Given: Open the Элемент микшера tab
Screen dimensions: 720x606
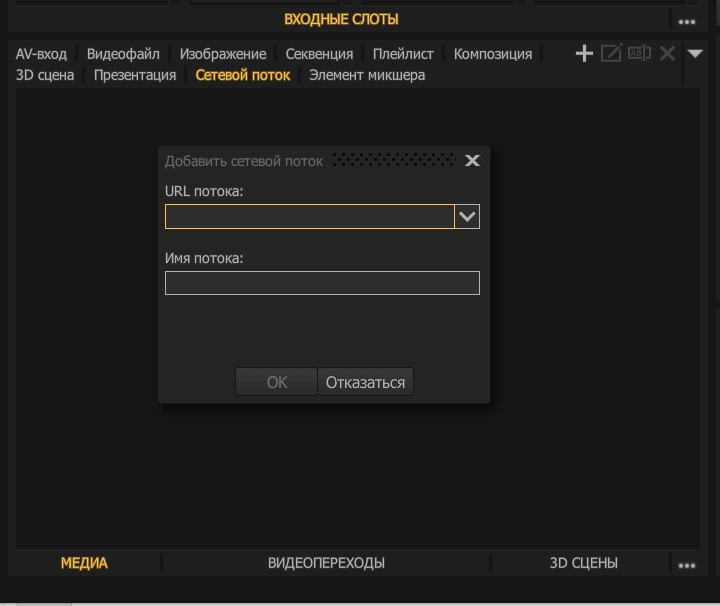Looking at the screenshot, I should click(367, 75).
